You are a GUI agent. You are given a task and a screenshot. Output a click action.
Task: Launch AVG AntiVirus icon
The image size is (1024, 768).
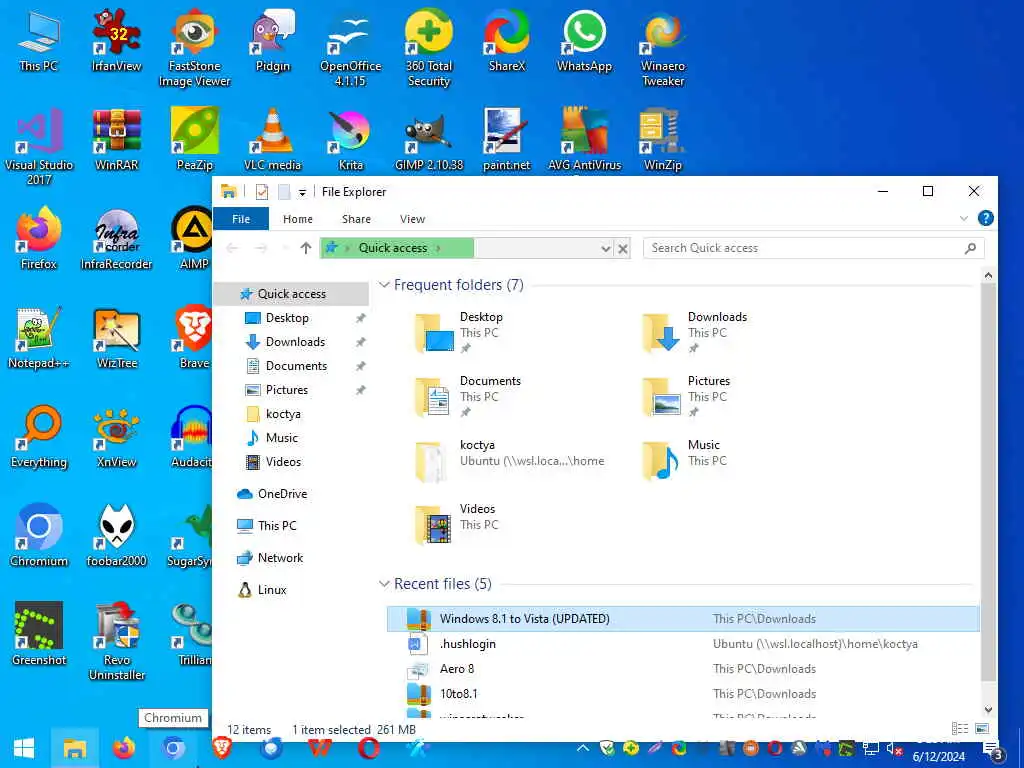[x=584, y=140]
